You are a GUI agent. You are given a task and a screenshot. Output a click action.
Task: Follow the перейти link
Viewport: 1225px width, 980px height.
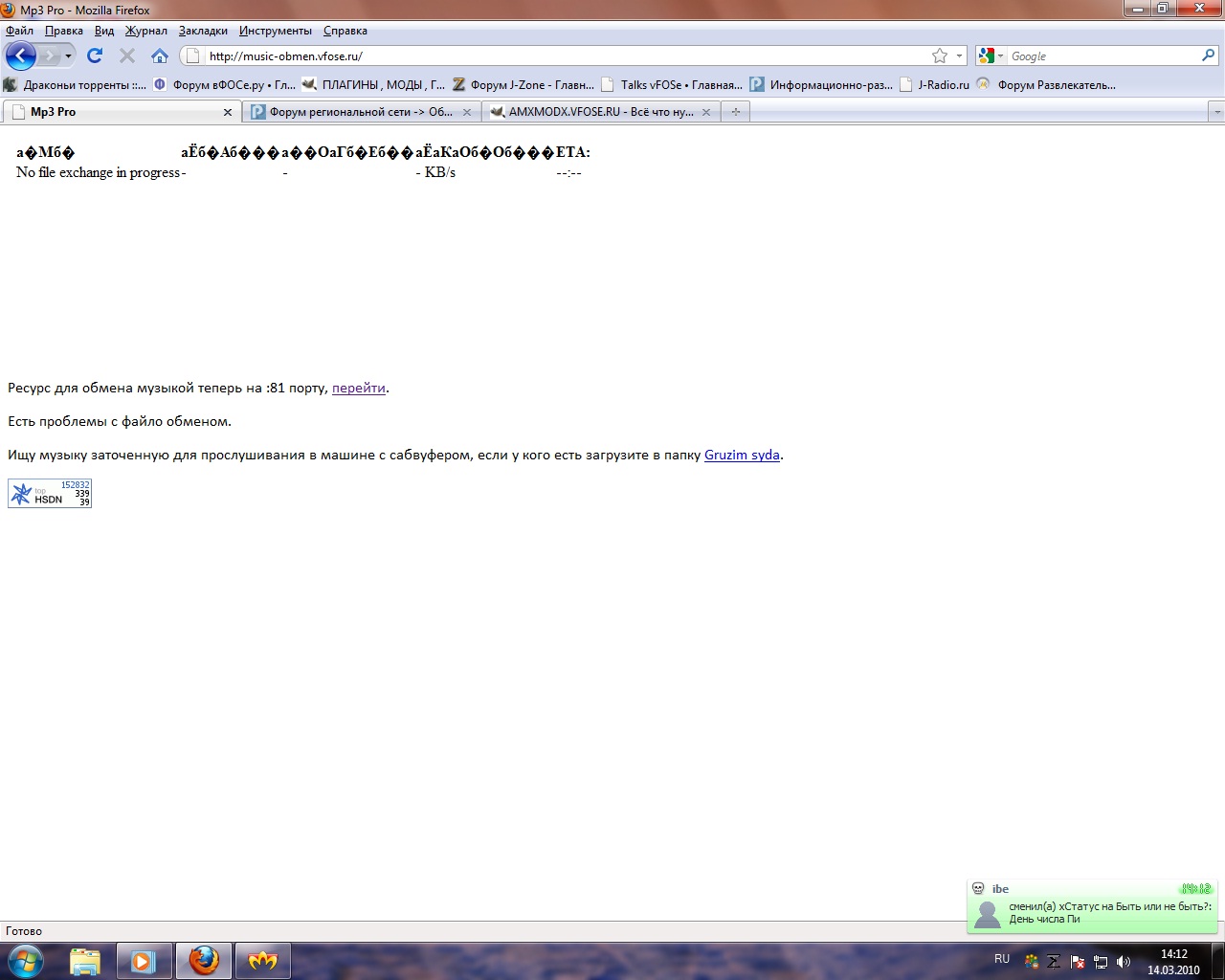click(x=358, y=388)
